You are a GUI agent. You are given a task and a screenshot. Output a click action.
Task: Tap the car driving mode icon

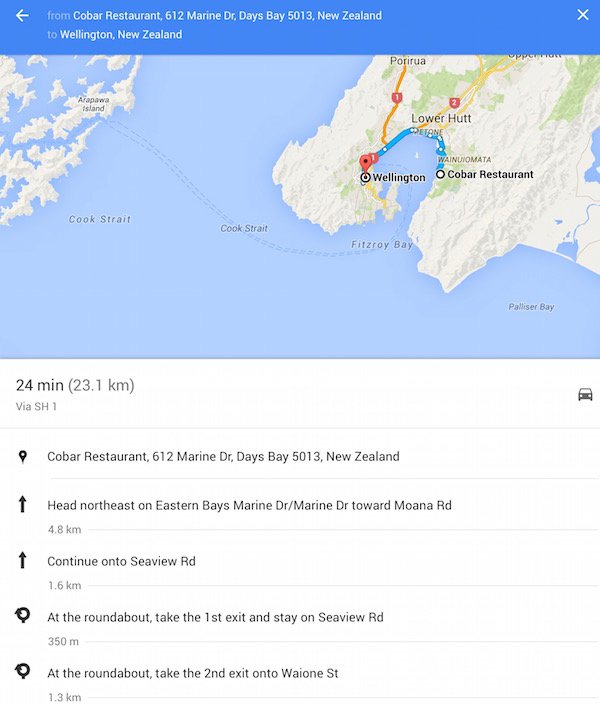(585, 394)
